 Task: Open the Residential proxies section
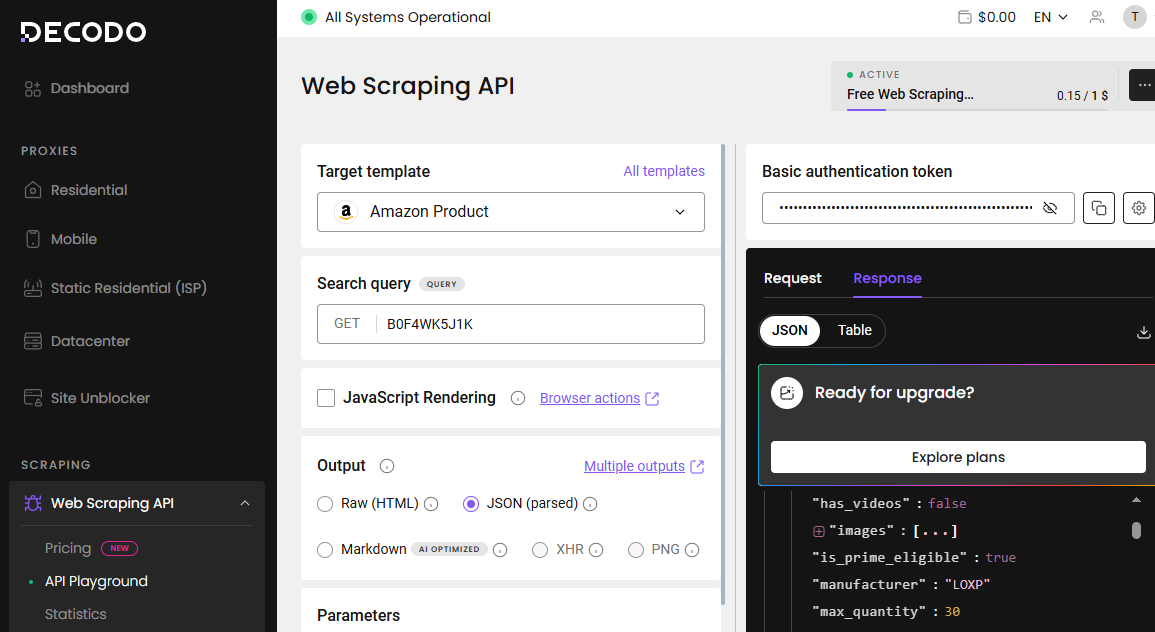(88, 190)
